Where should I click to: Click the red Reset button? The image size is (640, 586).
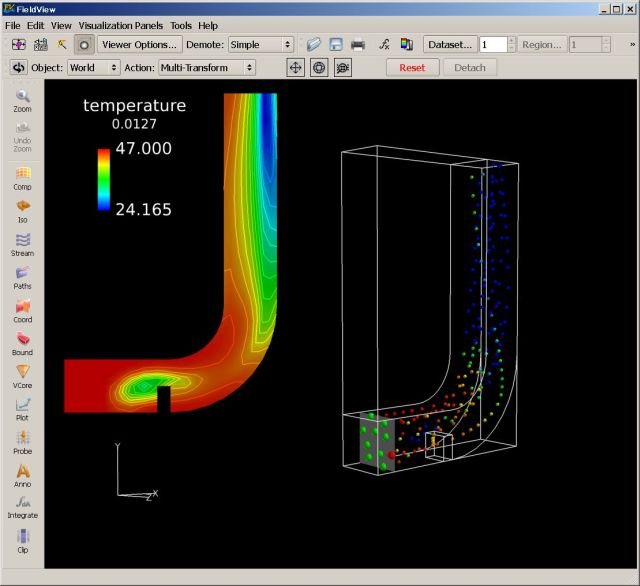[412, 67]
